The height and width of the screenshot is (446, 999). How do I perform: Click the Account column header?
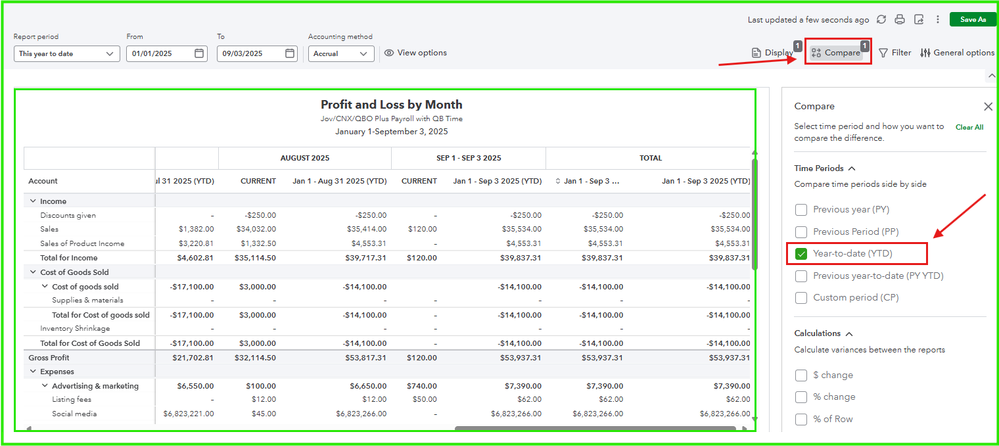[x=43, y=182]
